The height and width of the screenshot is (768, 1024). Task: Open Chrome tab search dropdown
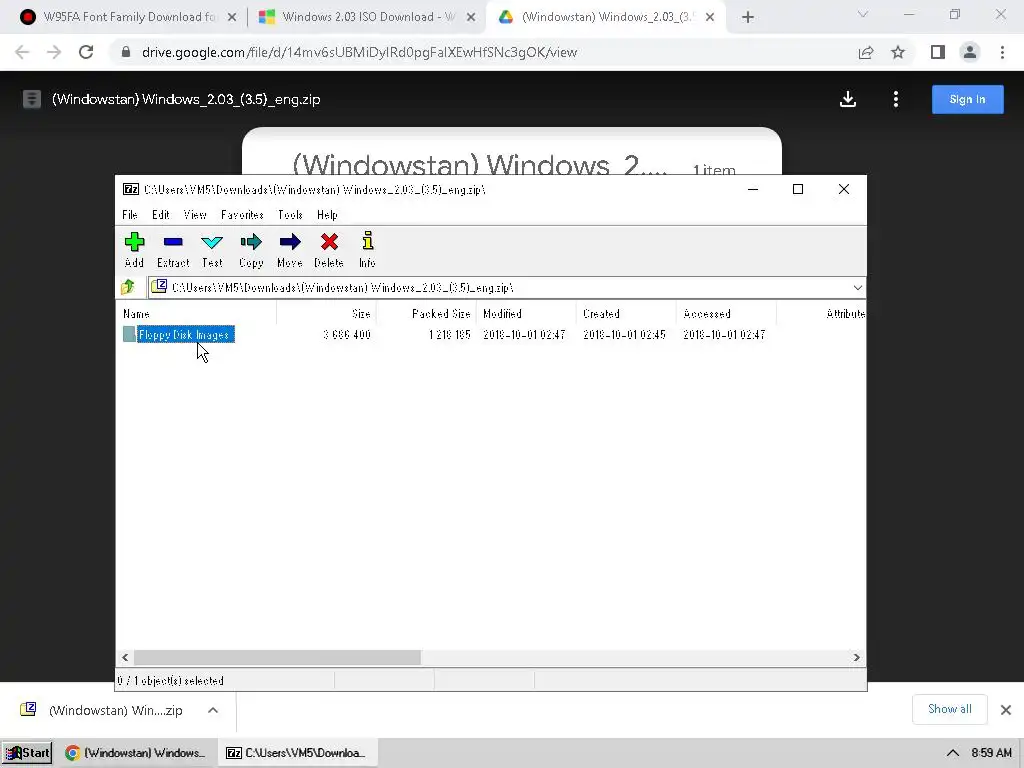863,14
